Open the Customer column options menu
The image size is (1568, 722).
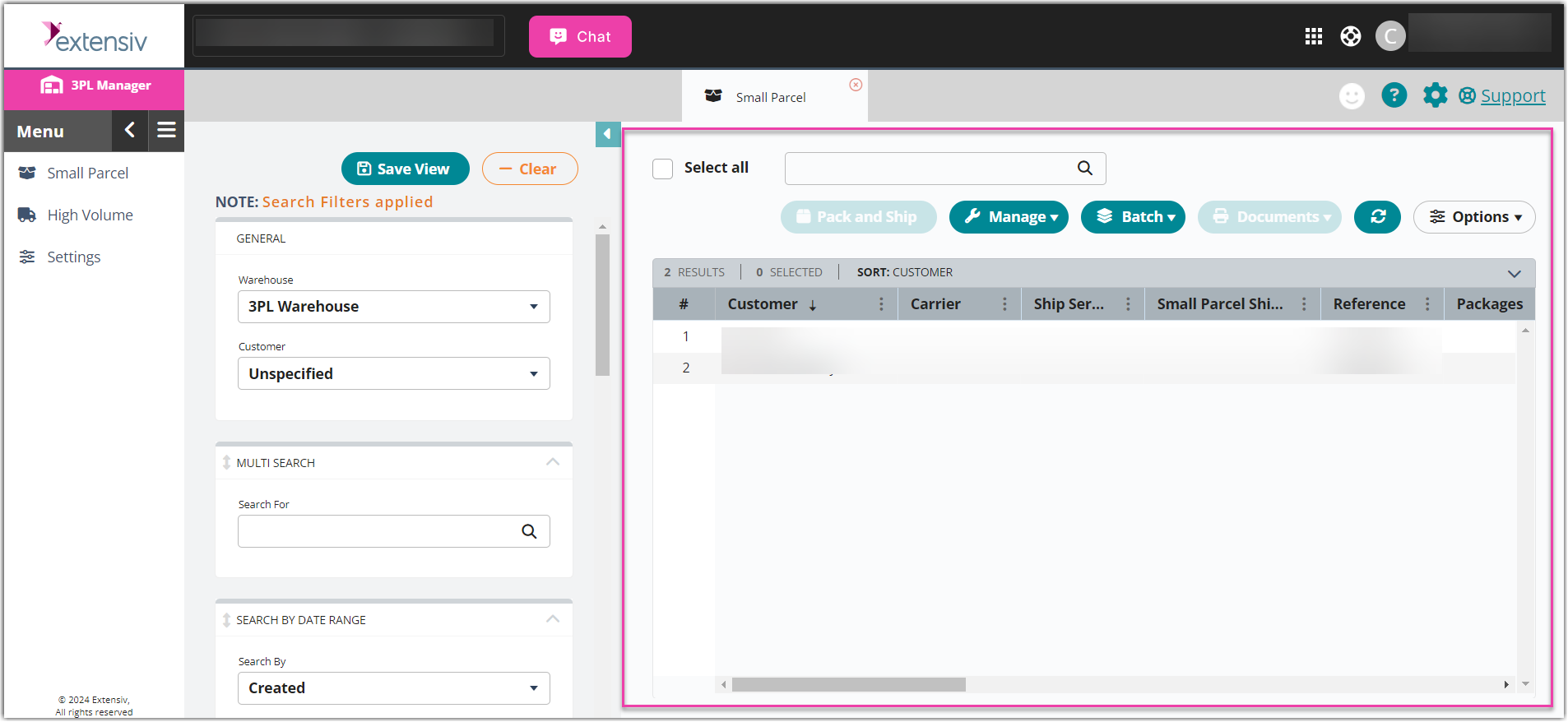pos(881,304)
